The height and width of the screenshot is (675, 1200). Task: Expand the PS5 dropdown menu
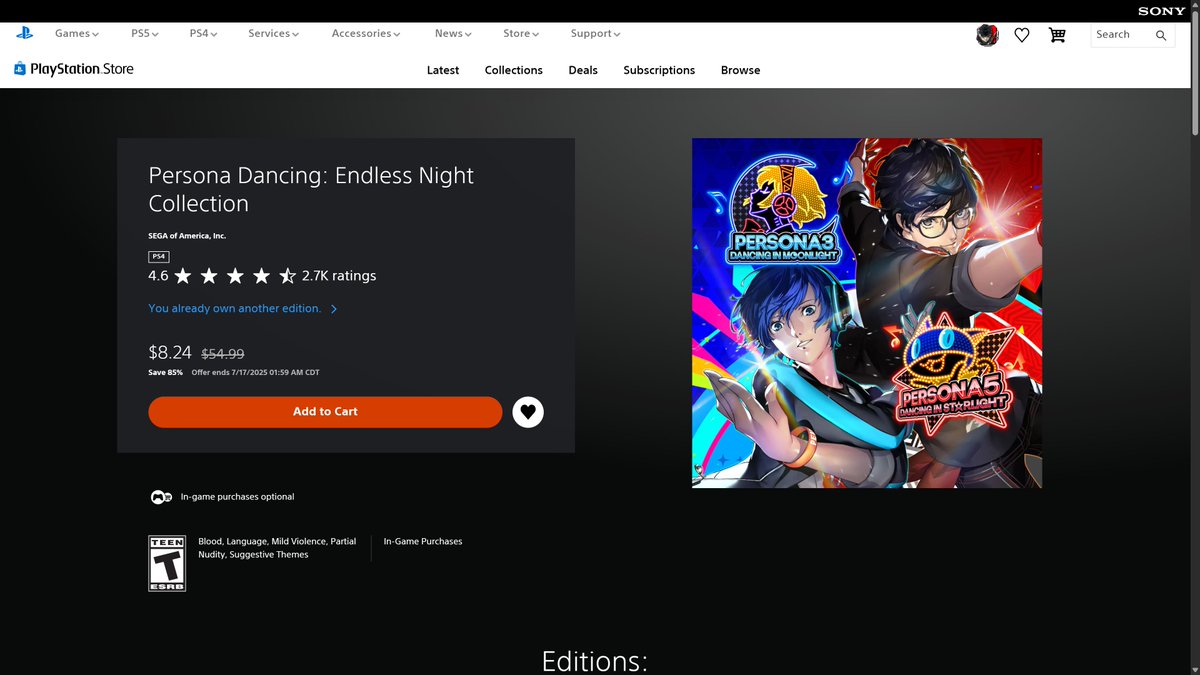click(x=144, y=33)
